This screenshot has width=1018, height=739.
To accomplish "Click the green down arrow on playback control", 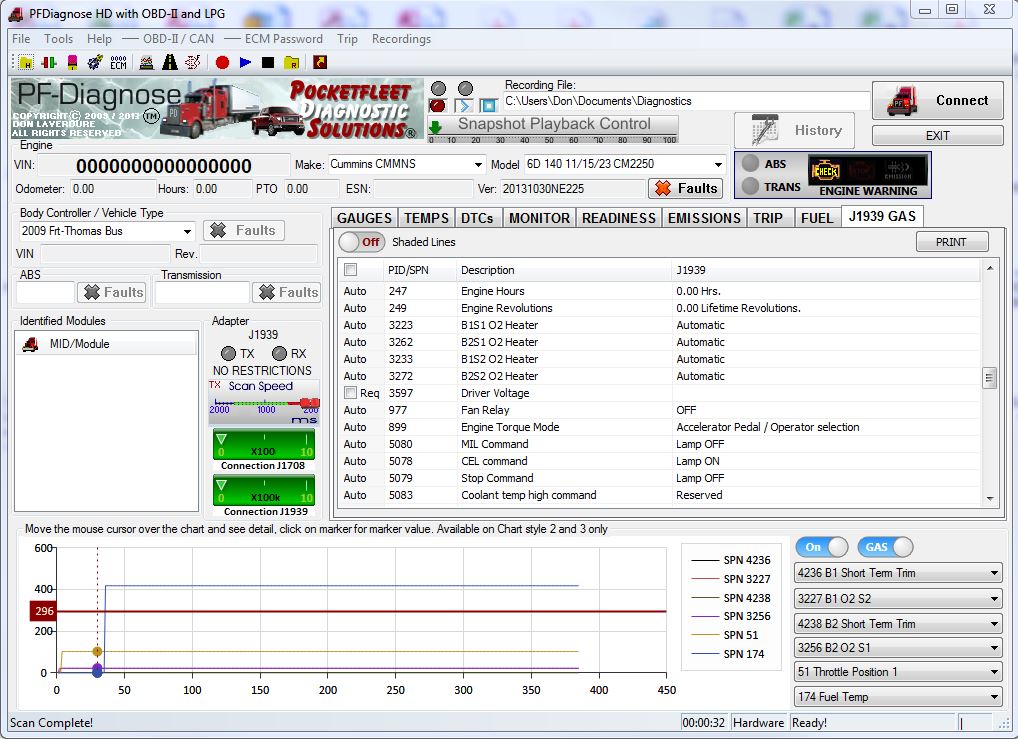I will 436,126.
